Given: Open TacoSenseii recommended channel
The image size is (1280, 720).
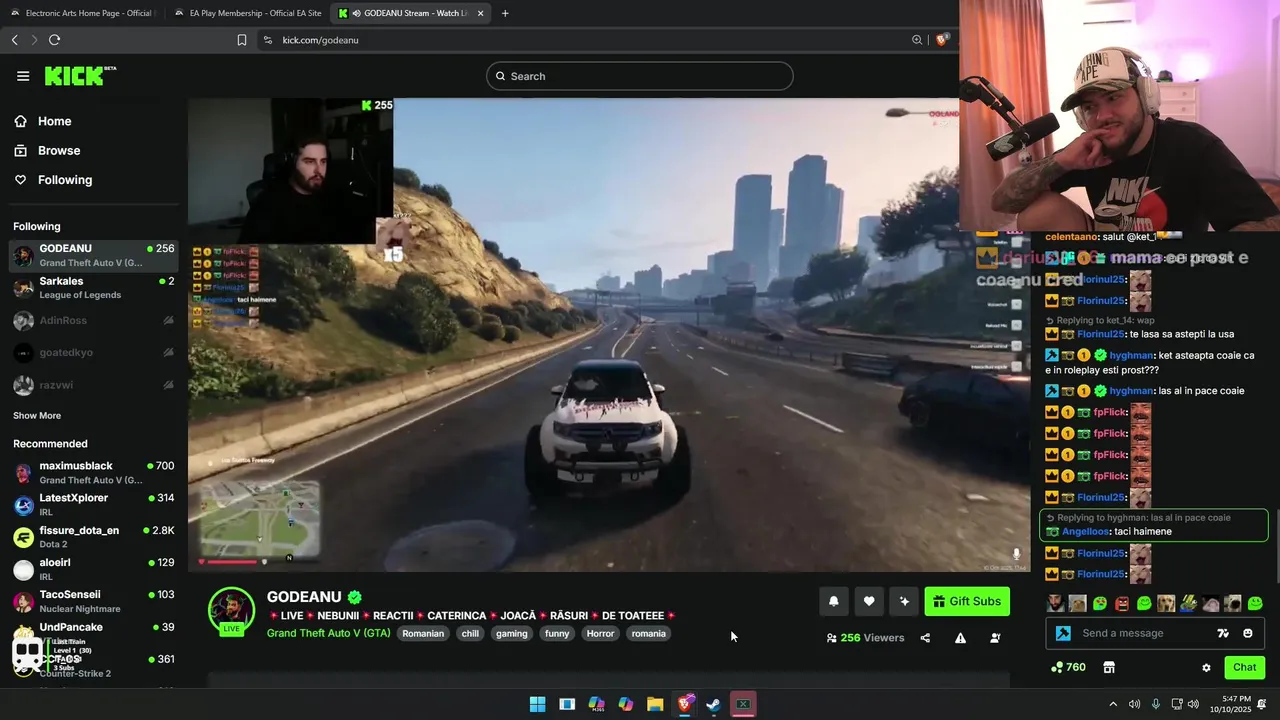Looking at the screenshot, I should click(94, 601).
